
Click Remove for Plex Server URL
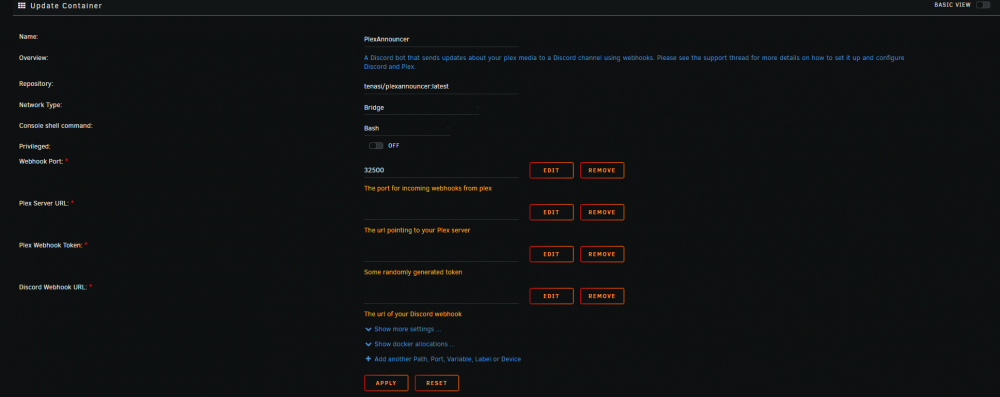[602, 212]
